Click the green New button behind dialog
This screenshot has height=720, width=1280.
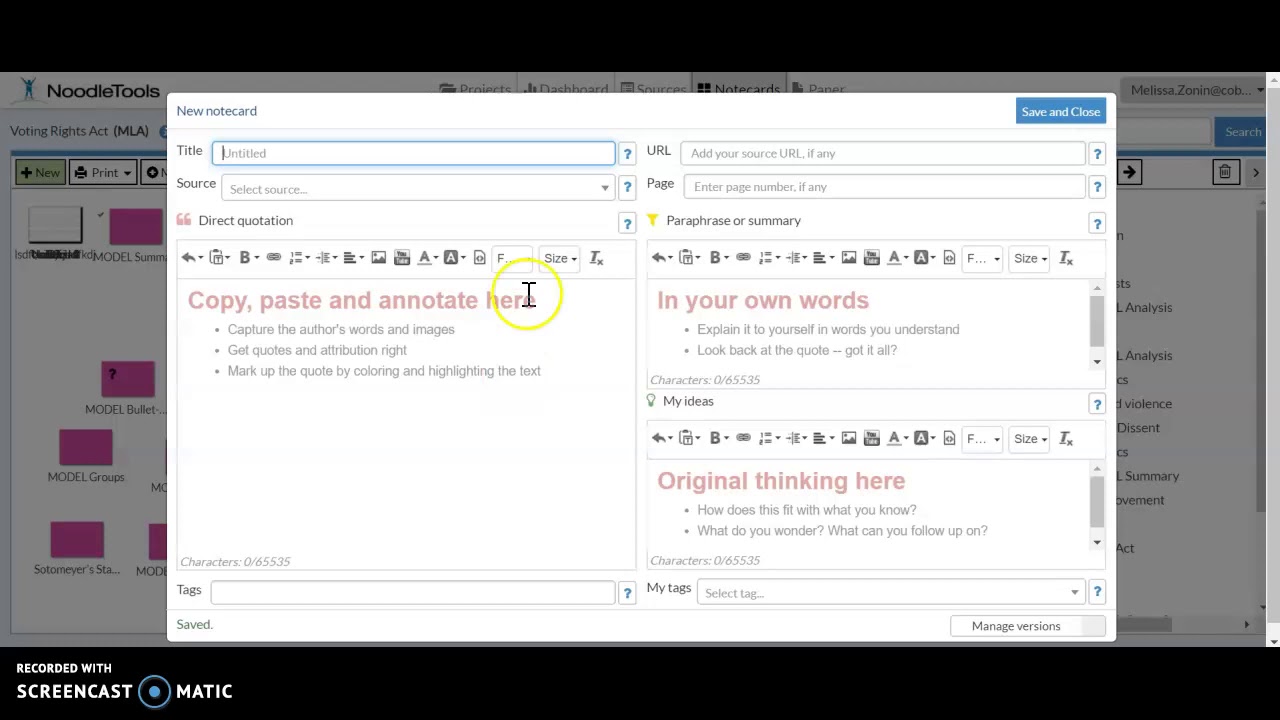(x=40, y=173)
